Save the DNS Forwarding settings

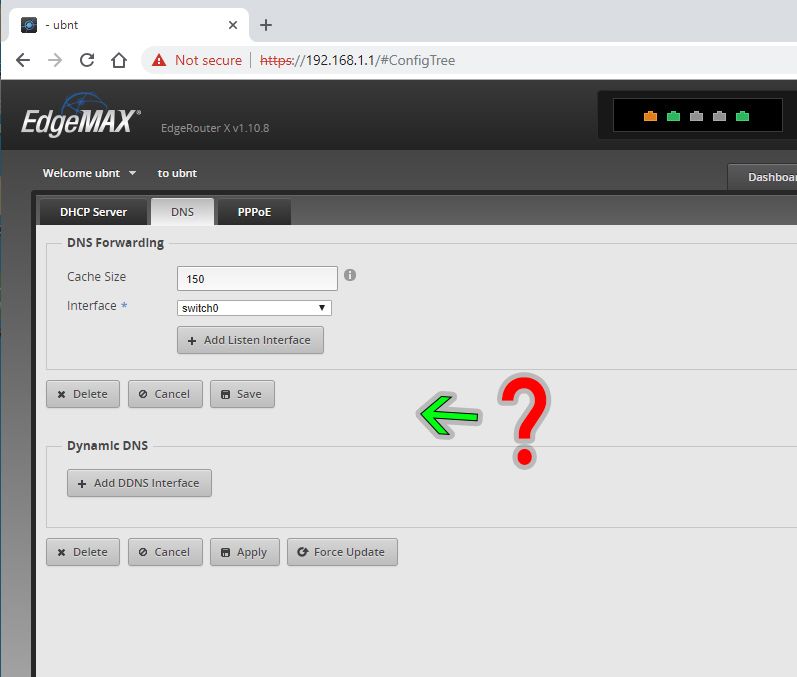(241, 394)
